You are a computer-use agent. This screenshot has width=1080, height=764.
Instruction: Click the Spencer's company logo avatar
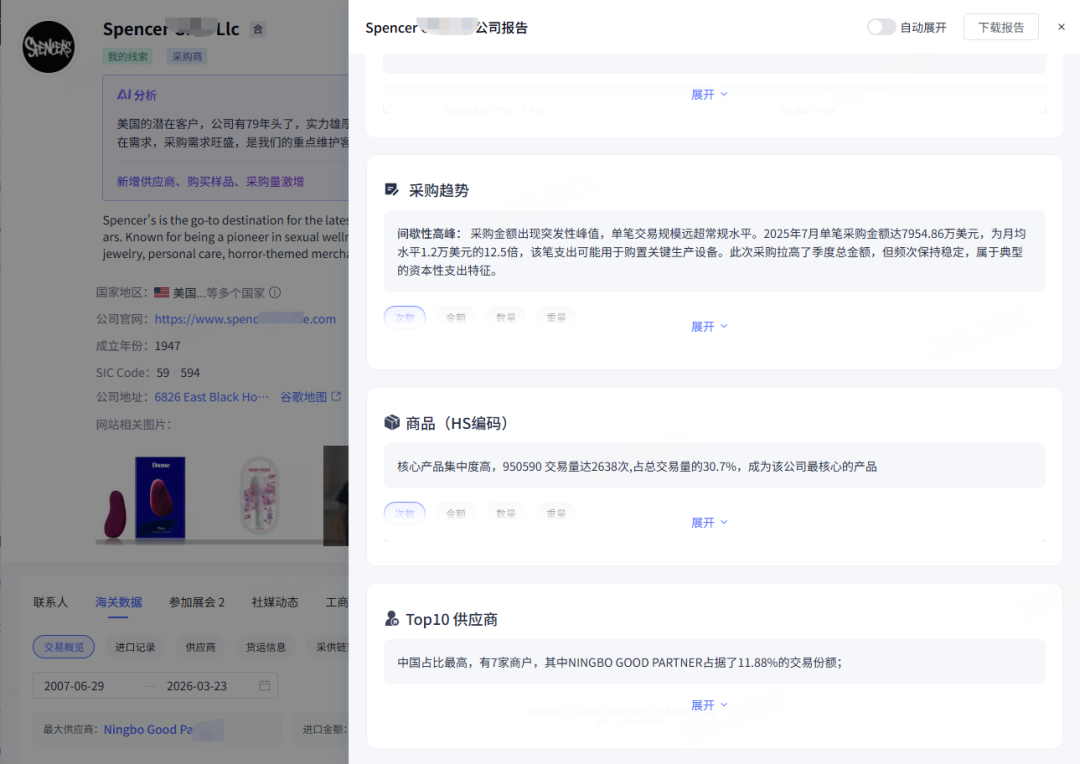click(48, 47)
